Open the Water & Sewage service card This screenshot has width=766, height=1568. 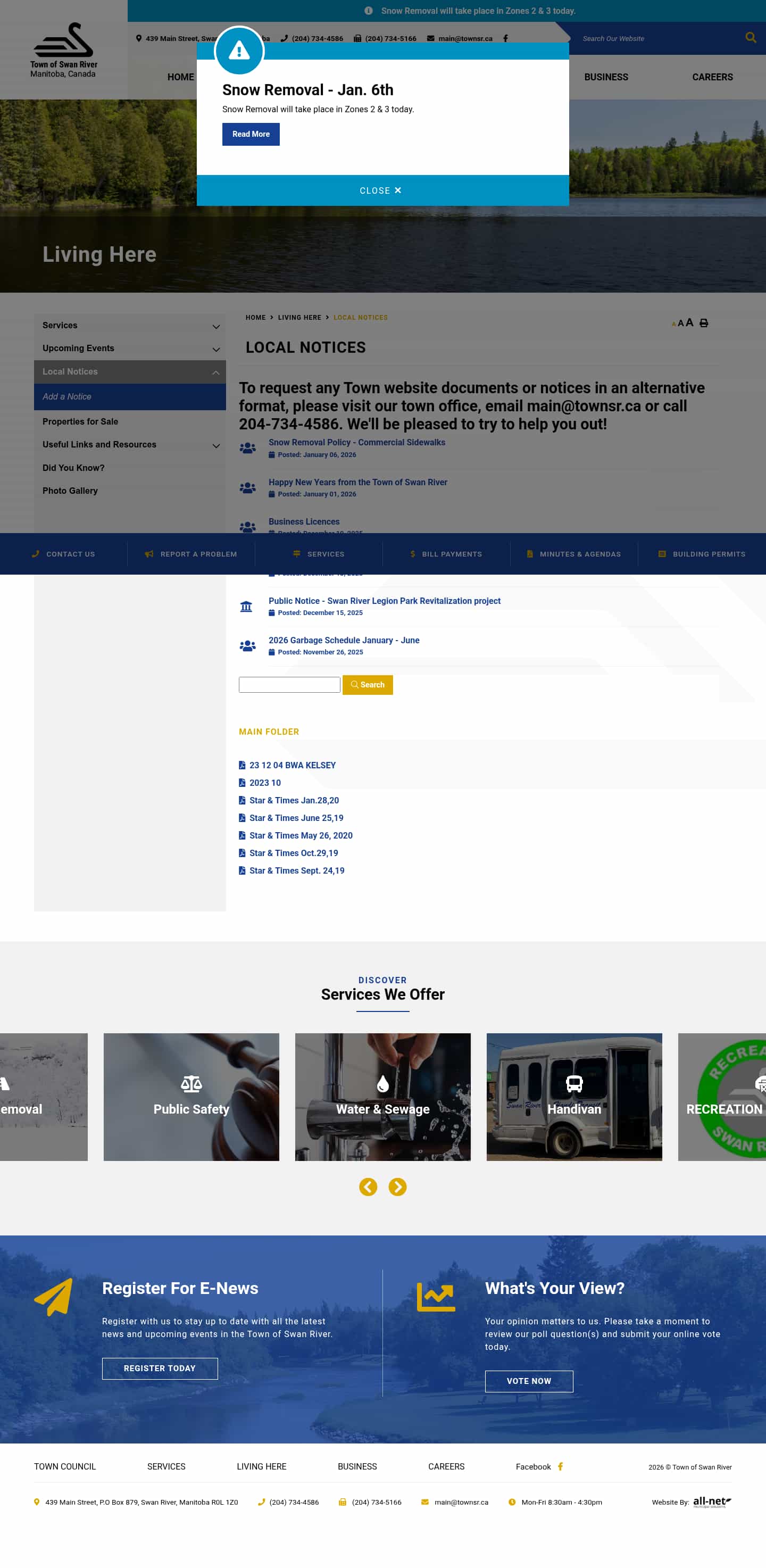pos(382,1097)
